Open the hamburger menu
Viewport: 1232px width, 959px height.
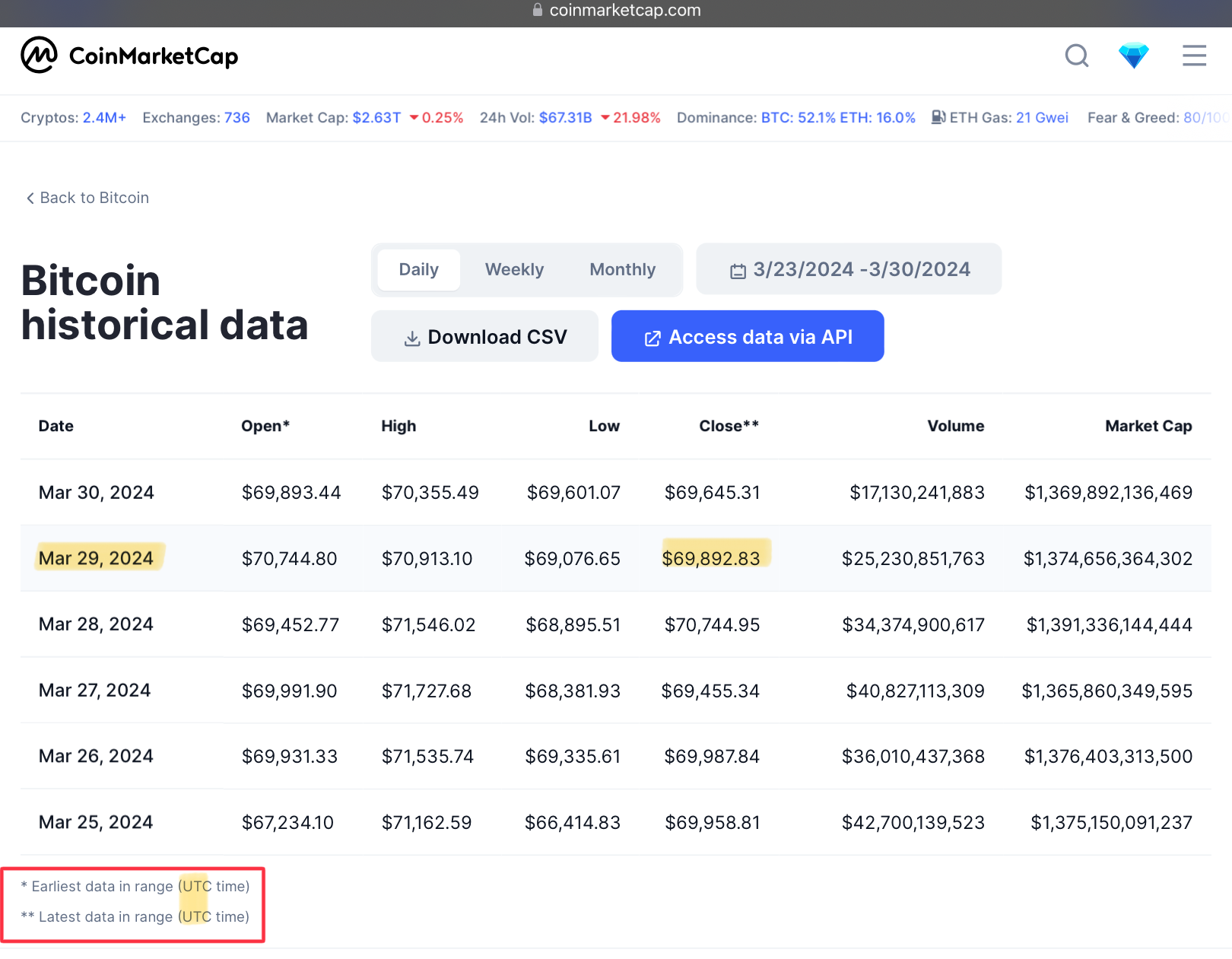(1194, 56)
